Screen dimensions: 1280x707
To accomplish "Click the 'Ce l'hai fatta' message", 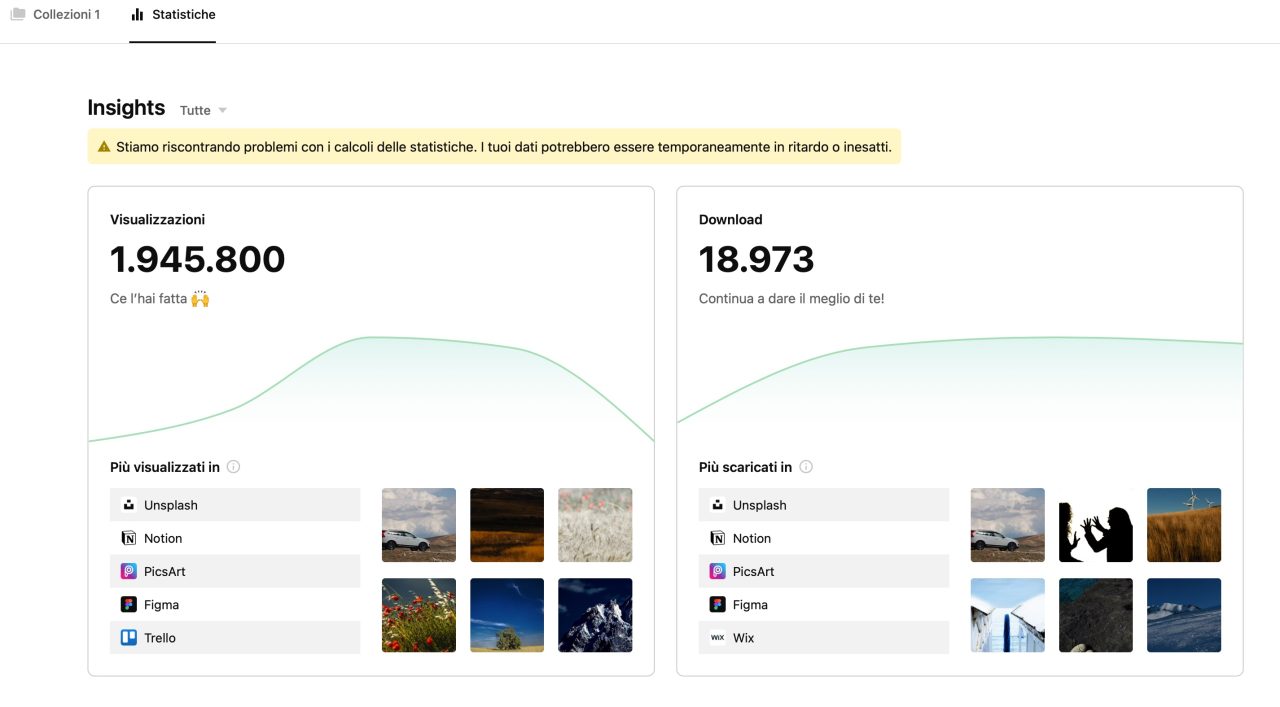I will pyautogui.click(x=160, y=298).
